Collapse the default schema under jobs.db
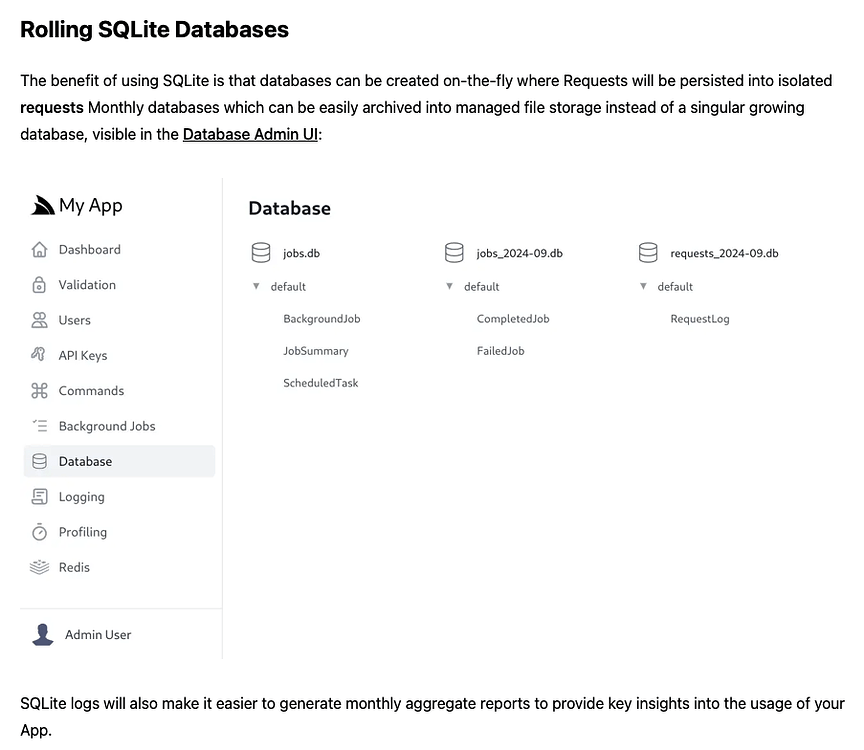The image size is (864, 750). point(256,286)
